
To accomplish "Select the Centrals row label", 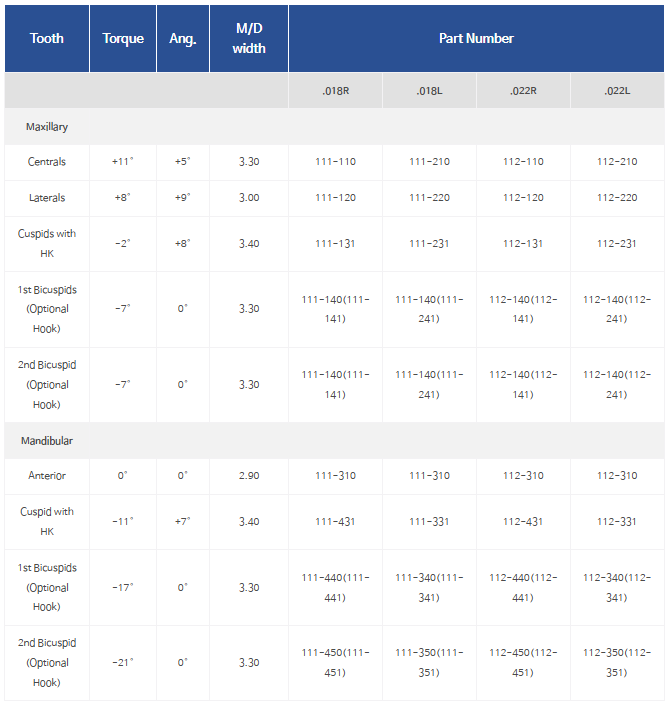I will [x=47, y=162].
